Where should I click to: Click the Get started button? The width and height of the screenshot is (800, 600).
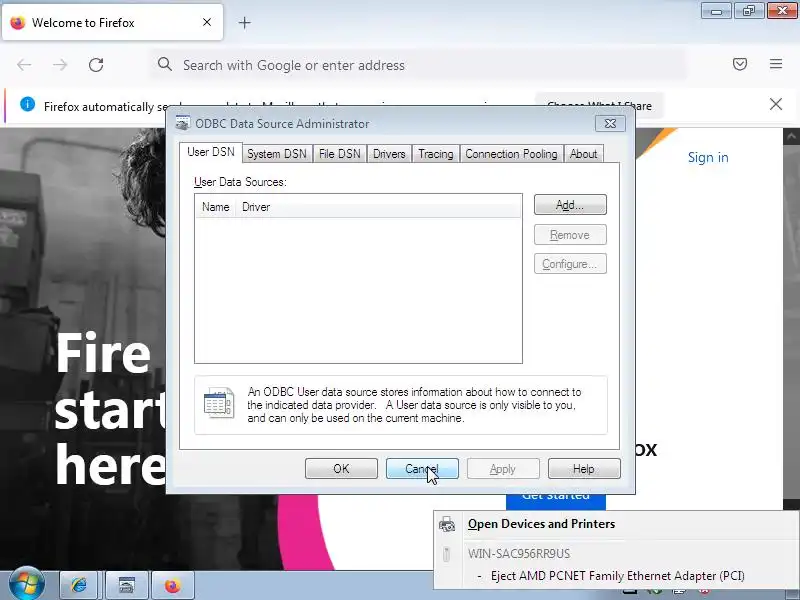click(556, 501)
